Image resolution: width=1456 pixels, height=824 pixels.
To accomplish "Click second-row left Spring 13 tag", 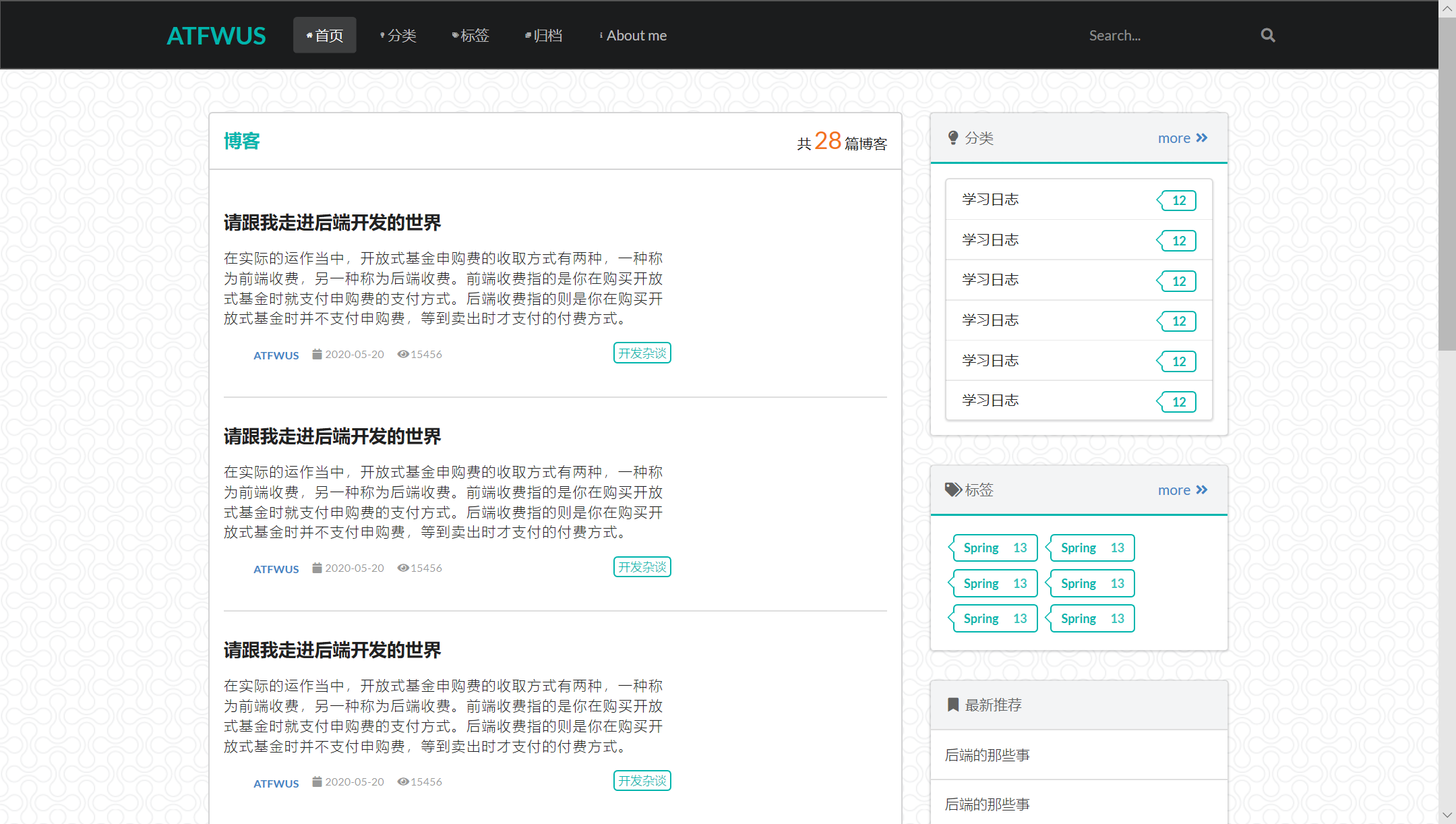I will pos(993,583).
